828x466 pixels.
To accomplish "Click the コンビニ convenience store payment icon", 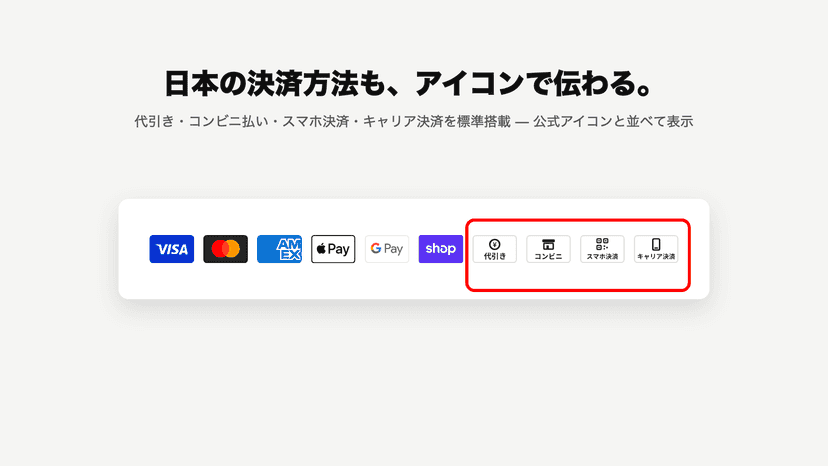I will tap(549, 249).
